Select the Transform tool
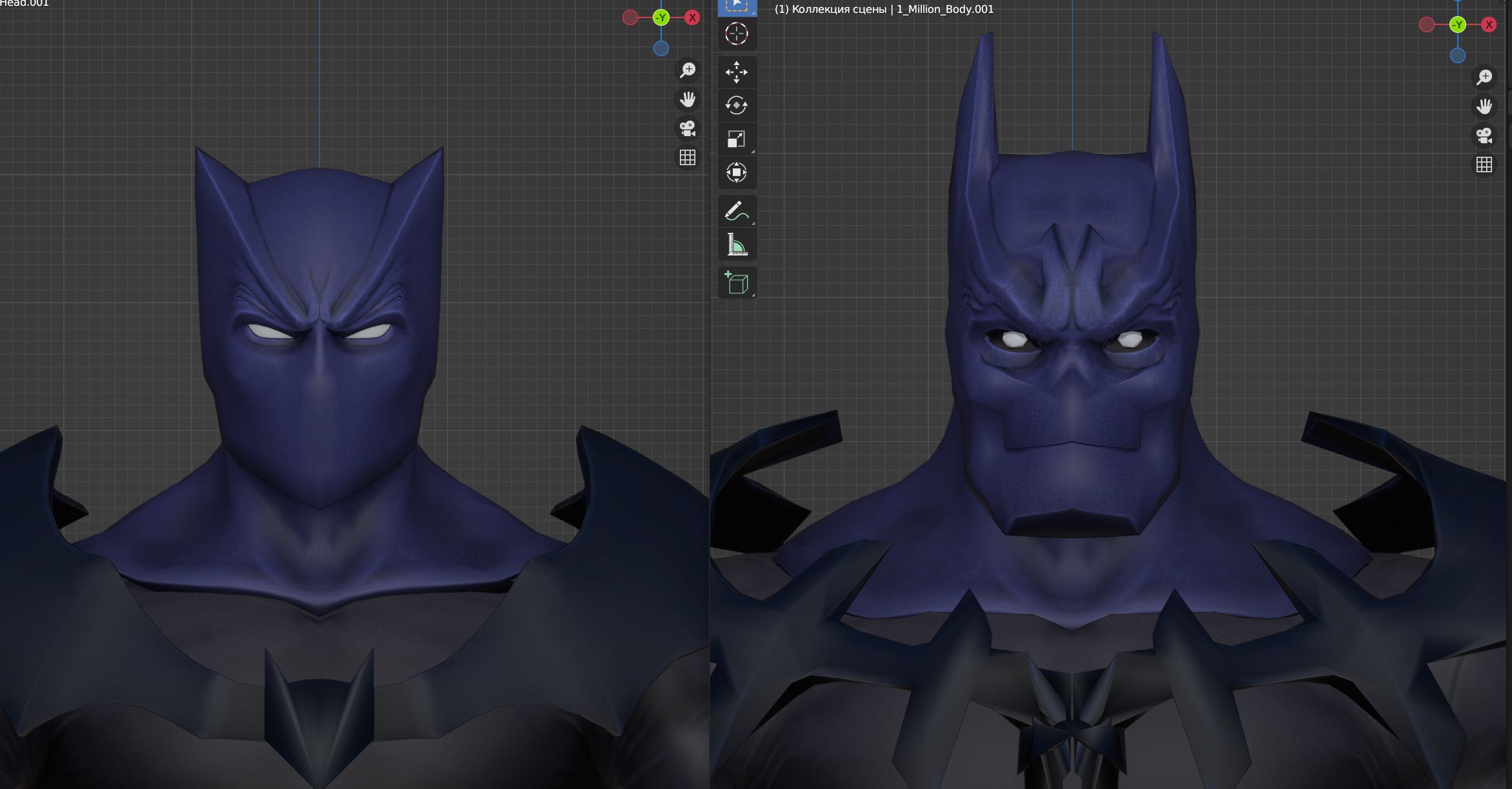The height and width of the screenshot is (789, 1512). [x=737, y=172]
